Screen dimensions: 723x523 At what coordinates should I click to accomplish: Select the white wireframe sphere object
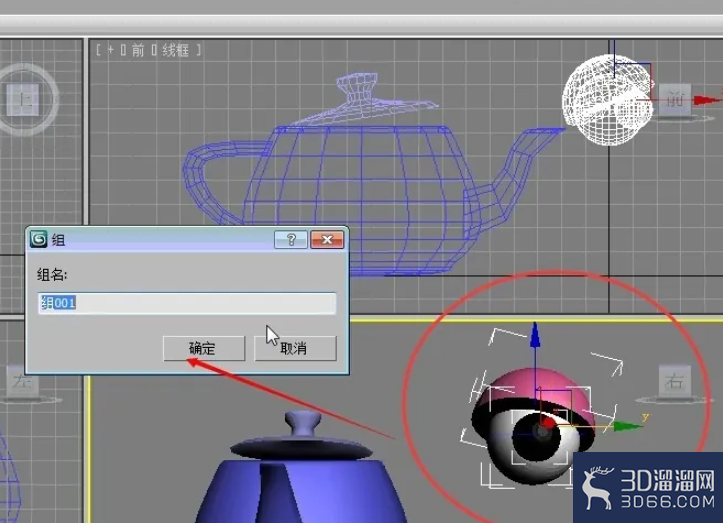(608, 100)
